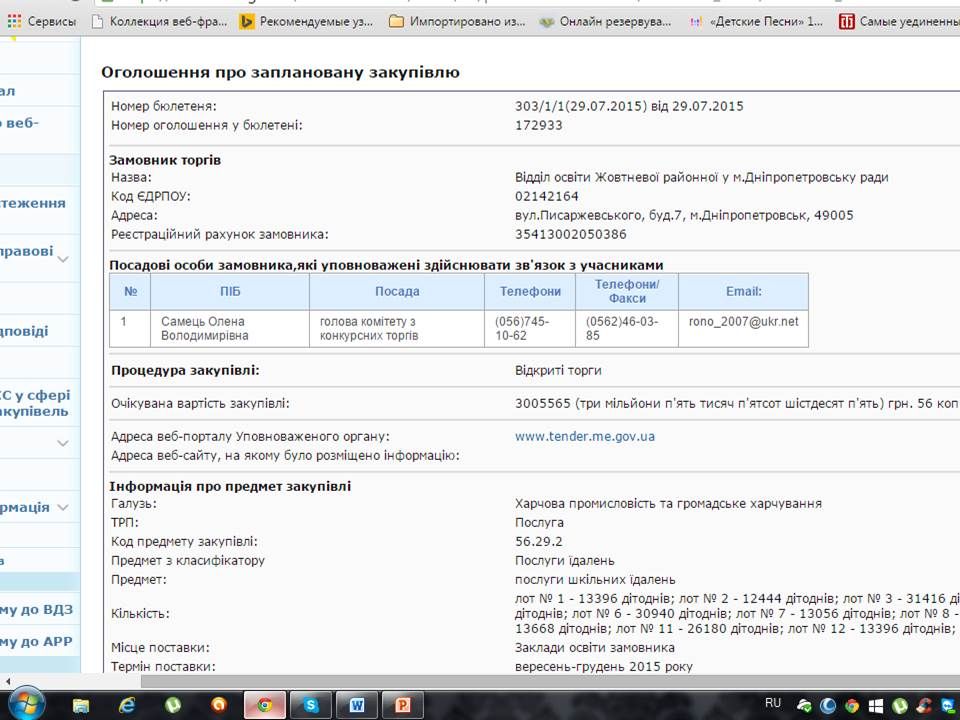Expand sidebar chevron below 'купівель' section

coord(63,442)
